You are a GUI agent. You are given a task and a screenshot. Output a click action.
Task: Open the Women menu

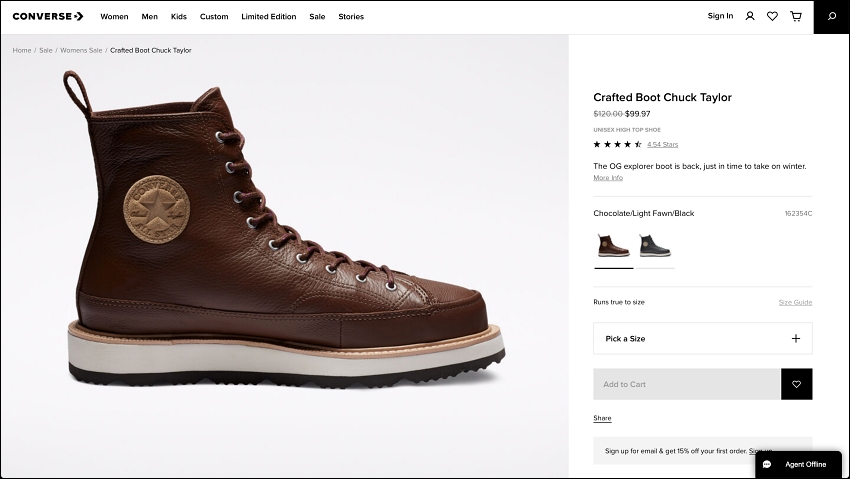tap(114, 17)
